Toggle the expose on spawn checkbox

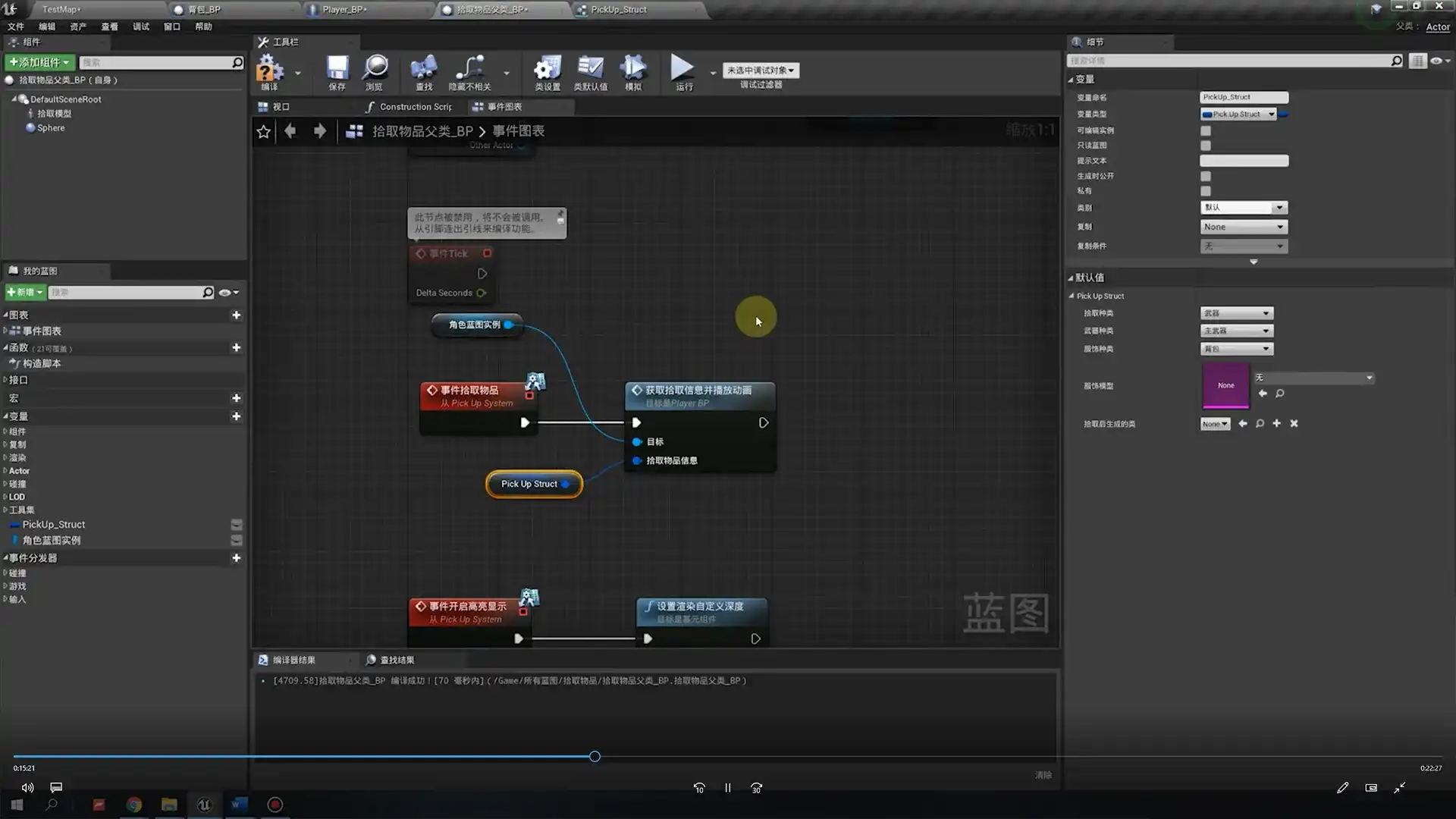[1206, 176]
